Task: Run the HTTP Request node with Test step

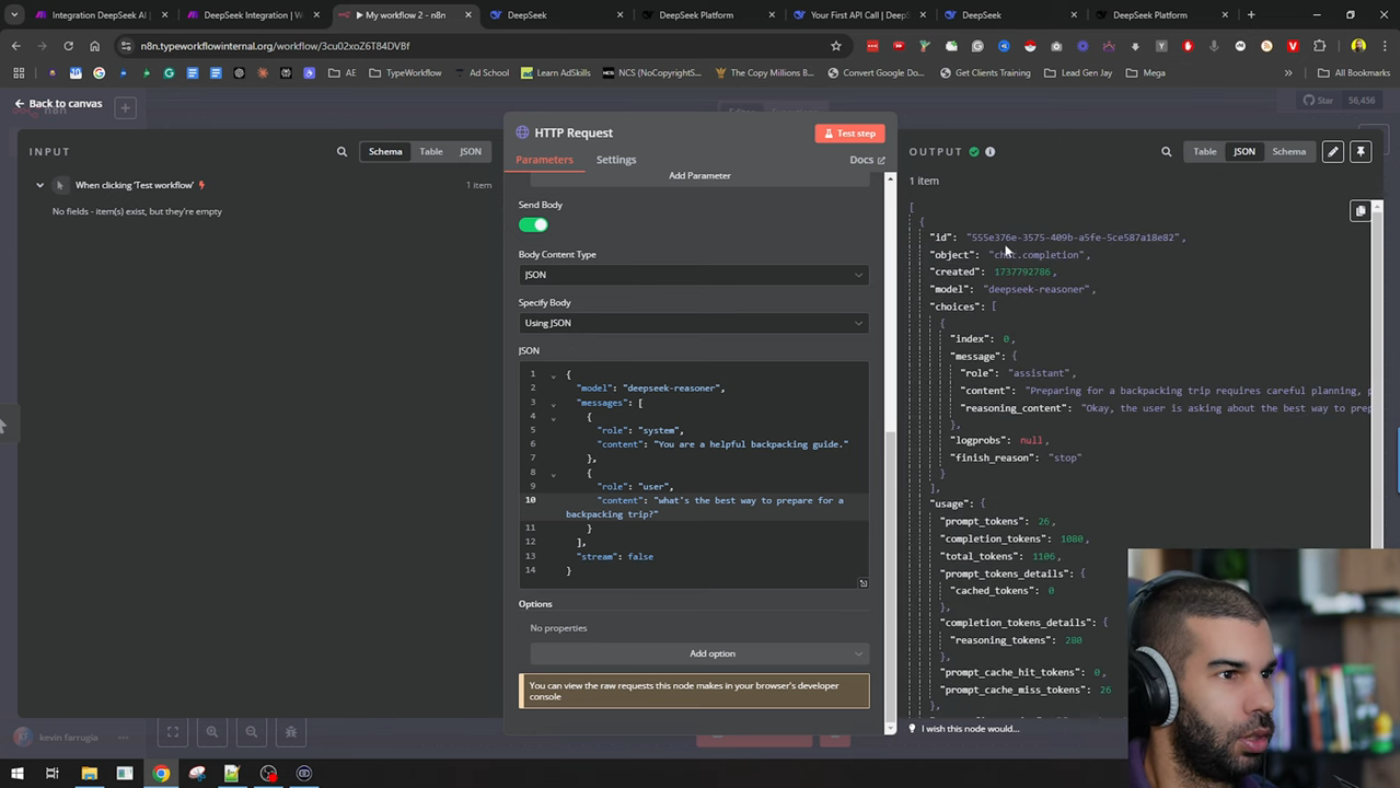Action: tap(849, 133)
